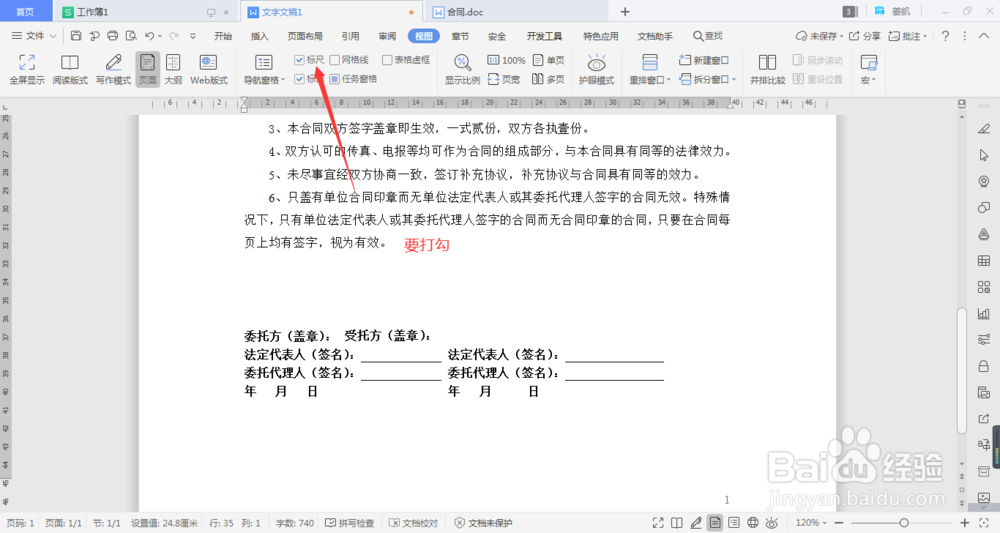Open the help question mark icon

coord(945,36)
